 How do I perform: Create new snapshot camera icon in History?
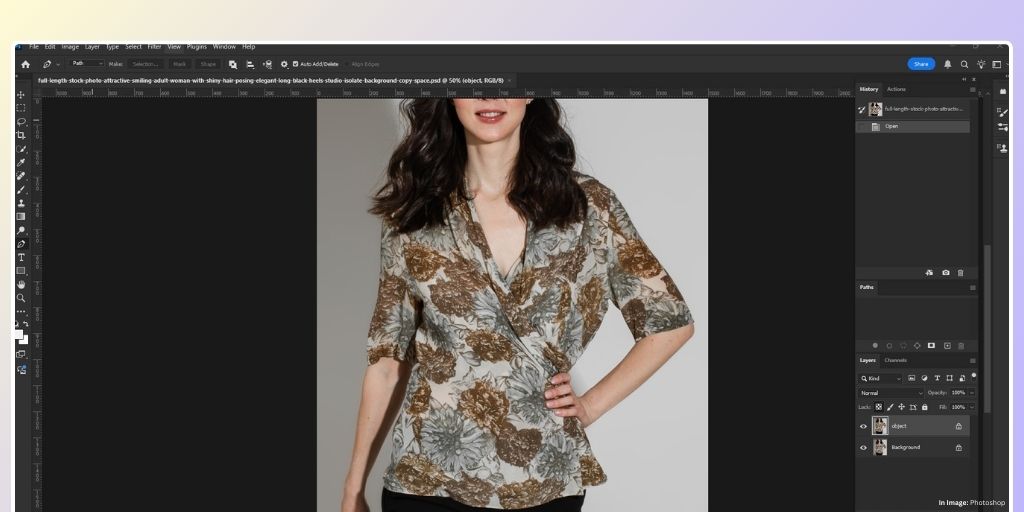(946, 273)
